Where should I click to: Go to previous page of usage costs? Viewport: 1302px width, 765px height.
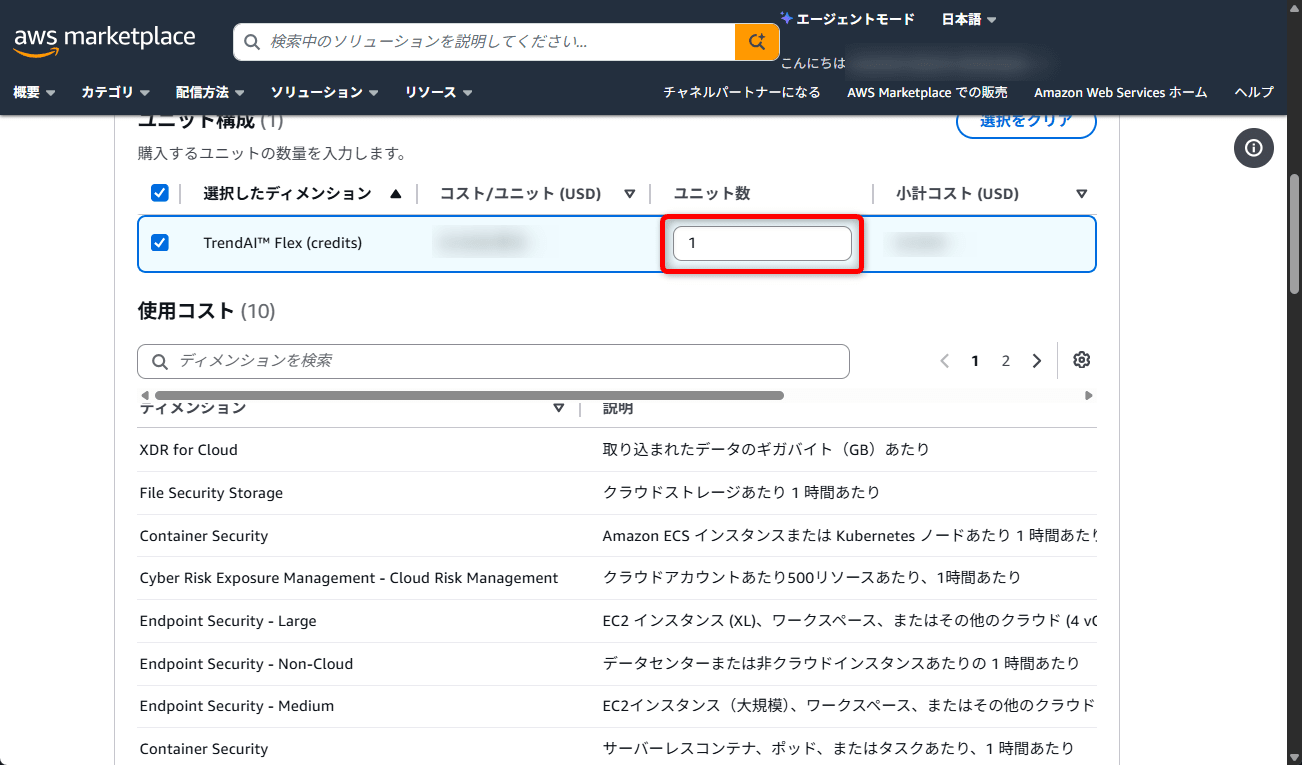[945, 361]
